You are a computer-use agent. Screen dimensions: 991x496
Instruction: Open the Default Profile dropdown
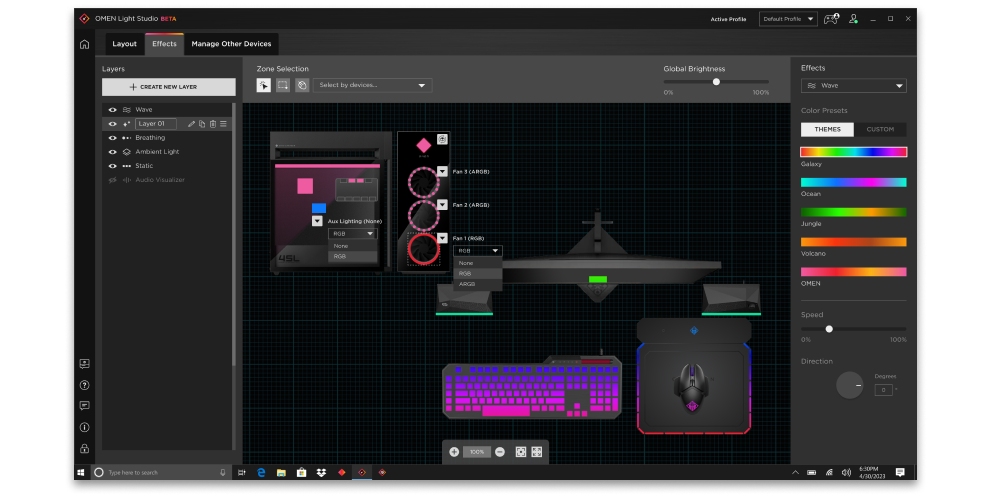point(788,19)
